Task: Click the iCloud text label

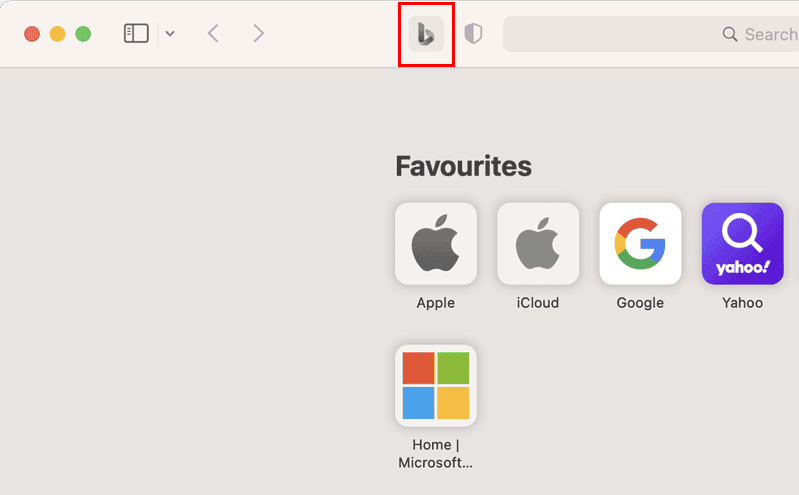Action: (x=538, y=303)
